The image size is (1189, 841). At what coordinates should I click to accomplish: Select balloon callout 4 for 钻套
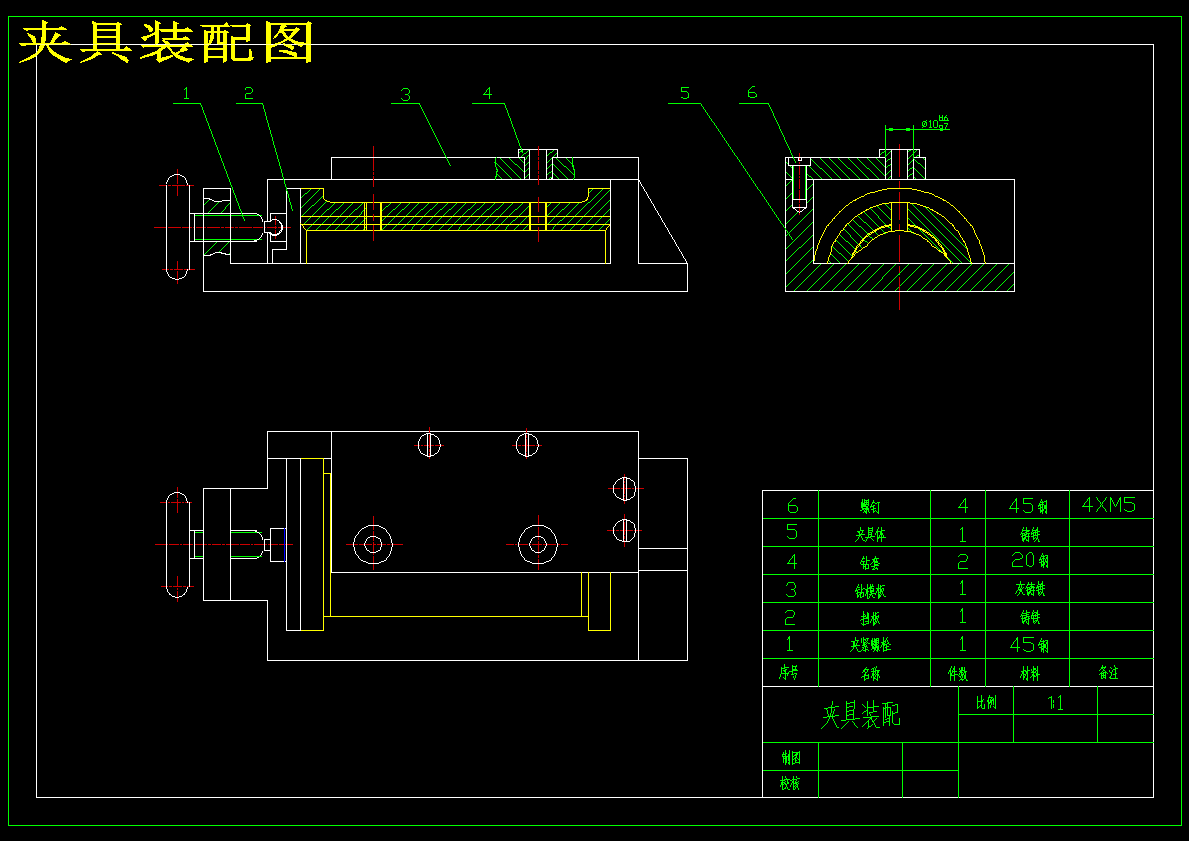coord(489,93)
